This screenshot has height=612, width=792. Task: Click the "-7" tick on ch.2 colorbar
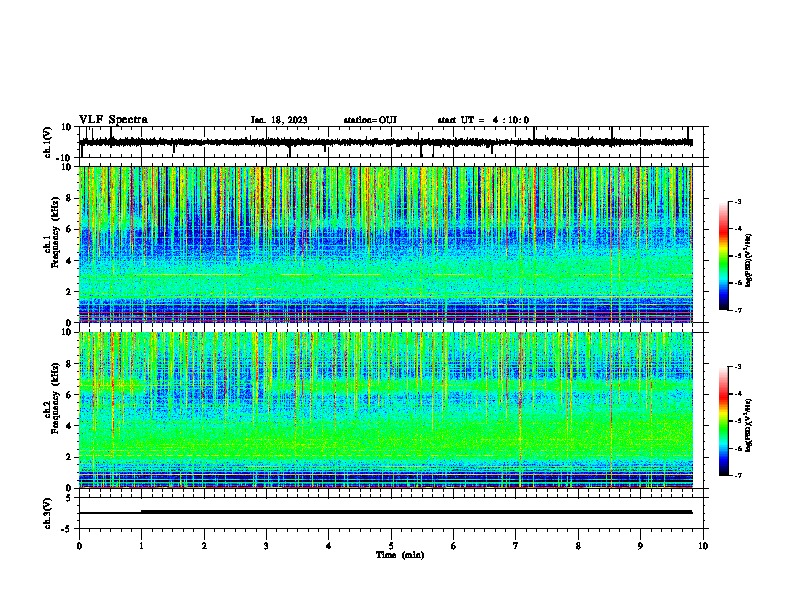pyautogui.click(x=738, y=476)
